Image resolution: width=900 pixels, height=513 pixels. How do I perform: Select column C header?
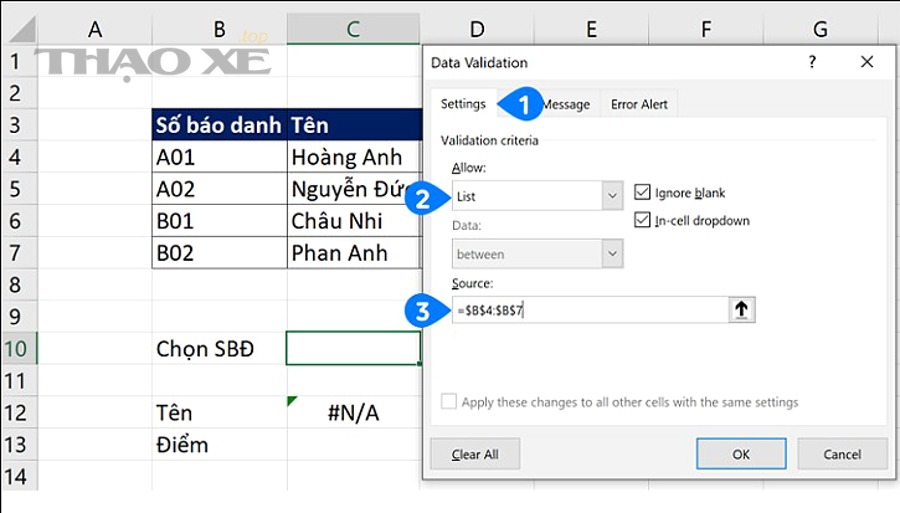point(353,29)
